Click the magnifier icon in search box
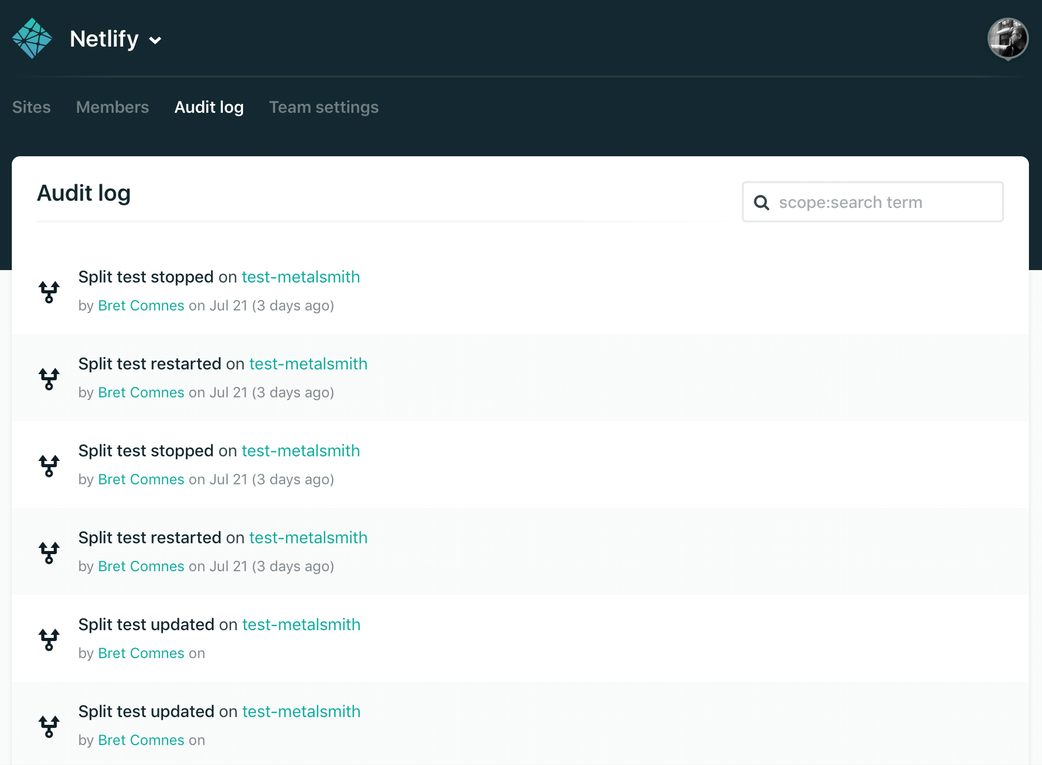 point(762,203)
